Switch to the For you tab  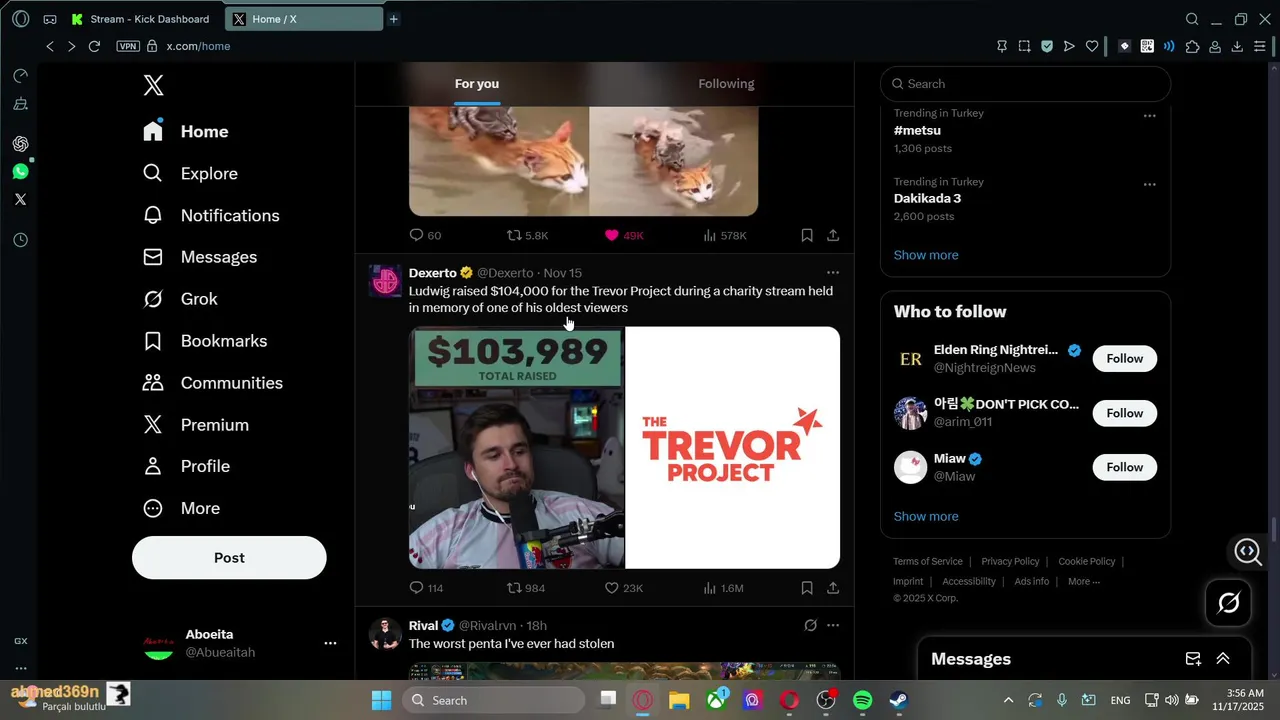477,84
